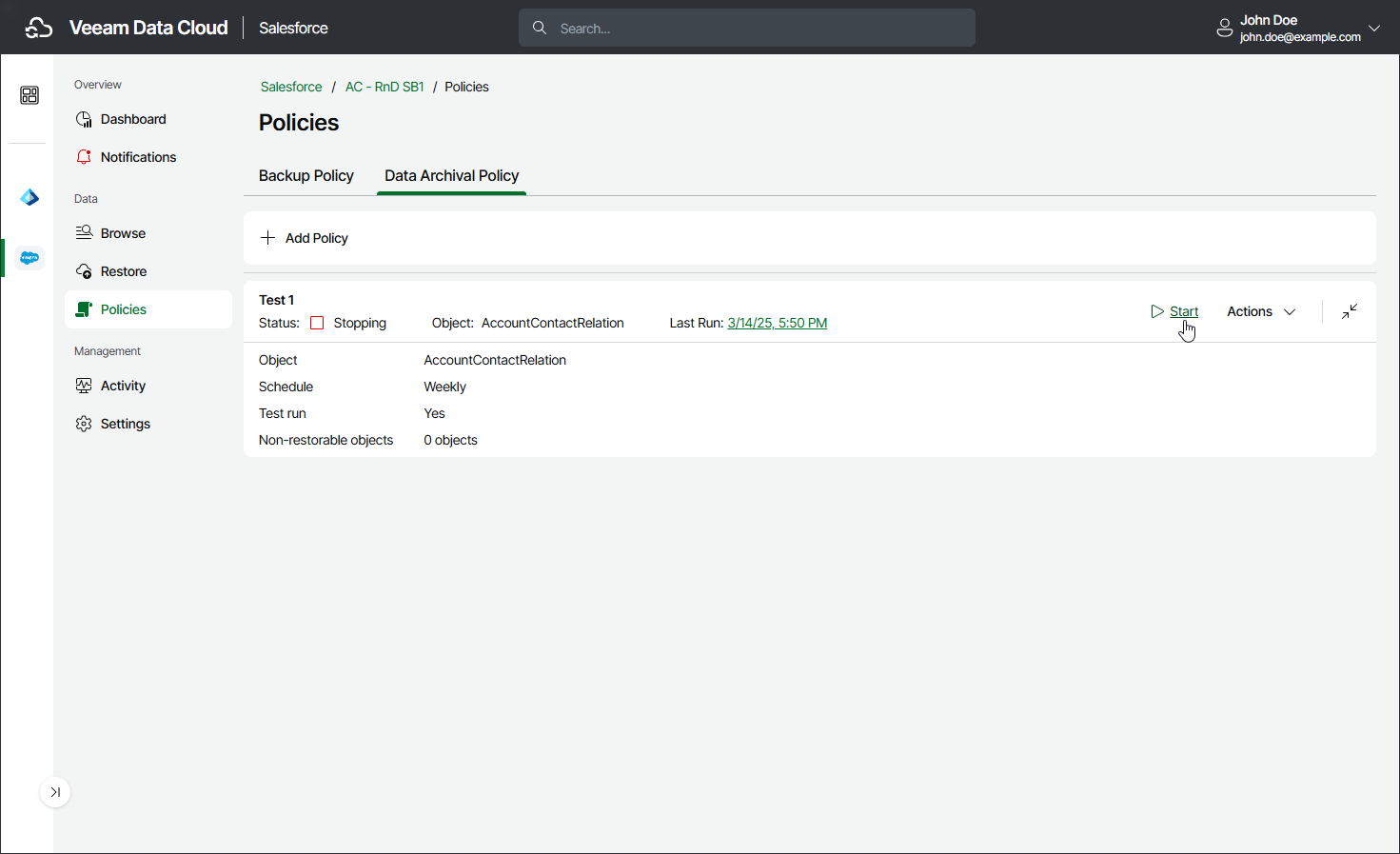1400x854 pixels.
Task: Click the Non-restorable objects label
Action: click(326, 440)
